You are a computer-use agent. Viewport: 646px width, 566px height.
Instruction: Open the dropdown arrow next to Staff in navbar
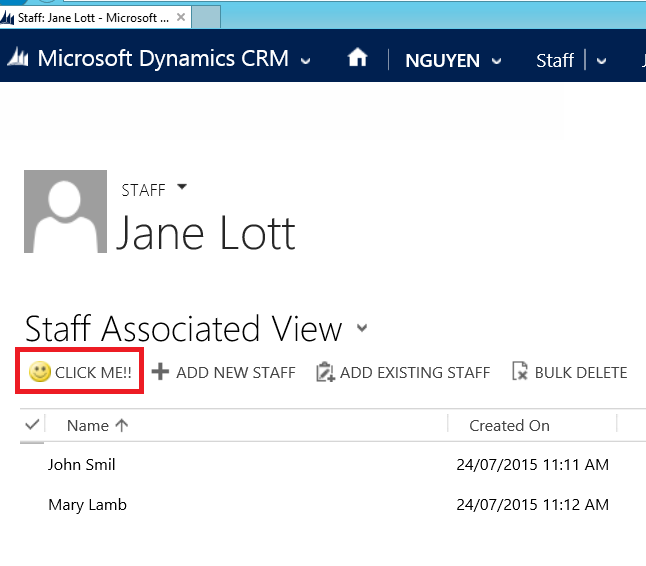(x=601, y=61)
